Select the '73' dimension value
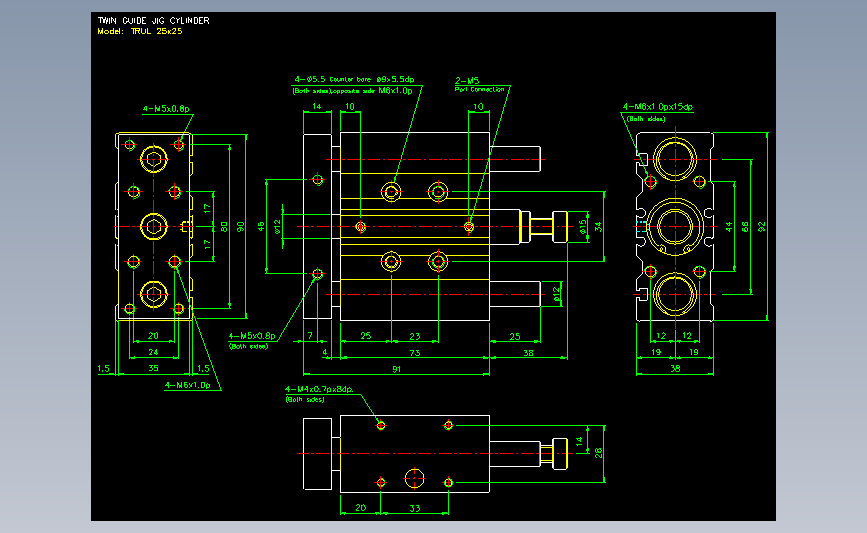This screenshot has height=533, width=867. pos(415,353)
